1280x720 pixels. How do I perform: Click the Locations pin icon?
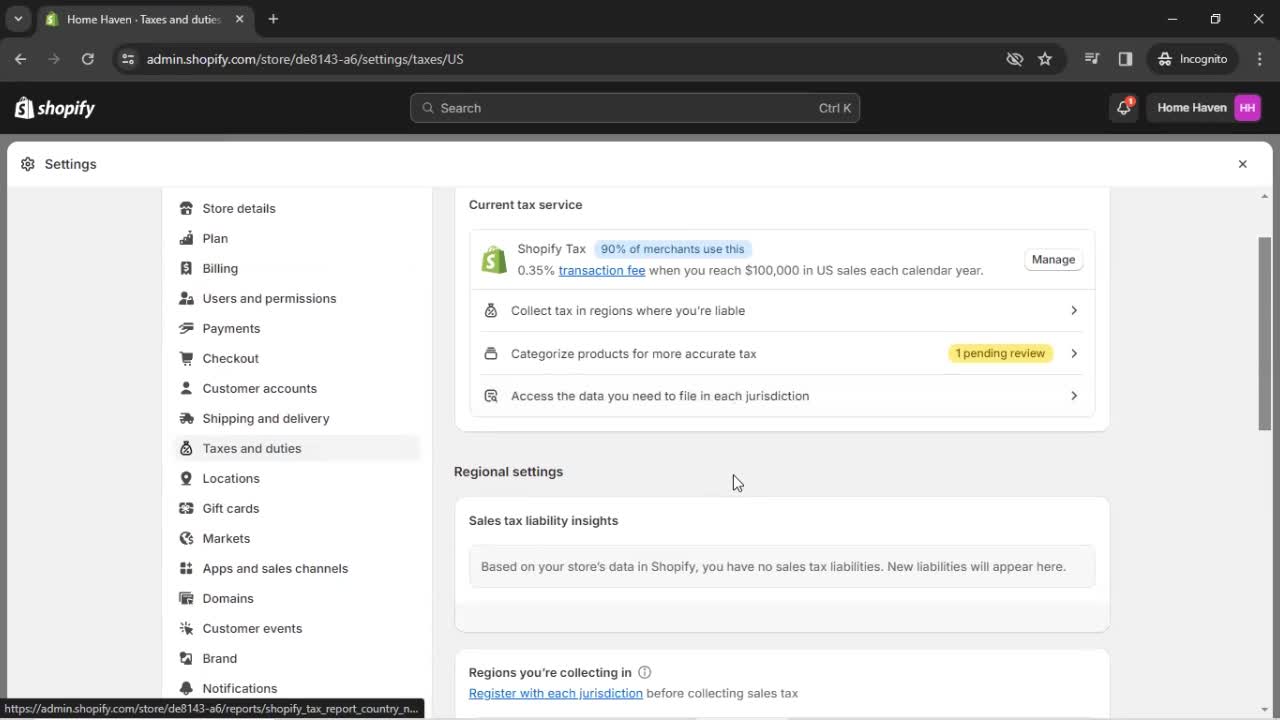click(186, 478)
